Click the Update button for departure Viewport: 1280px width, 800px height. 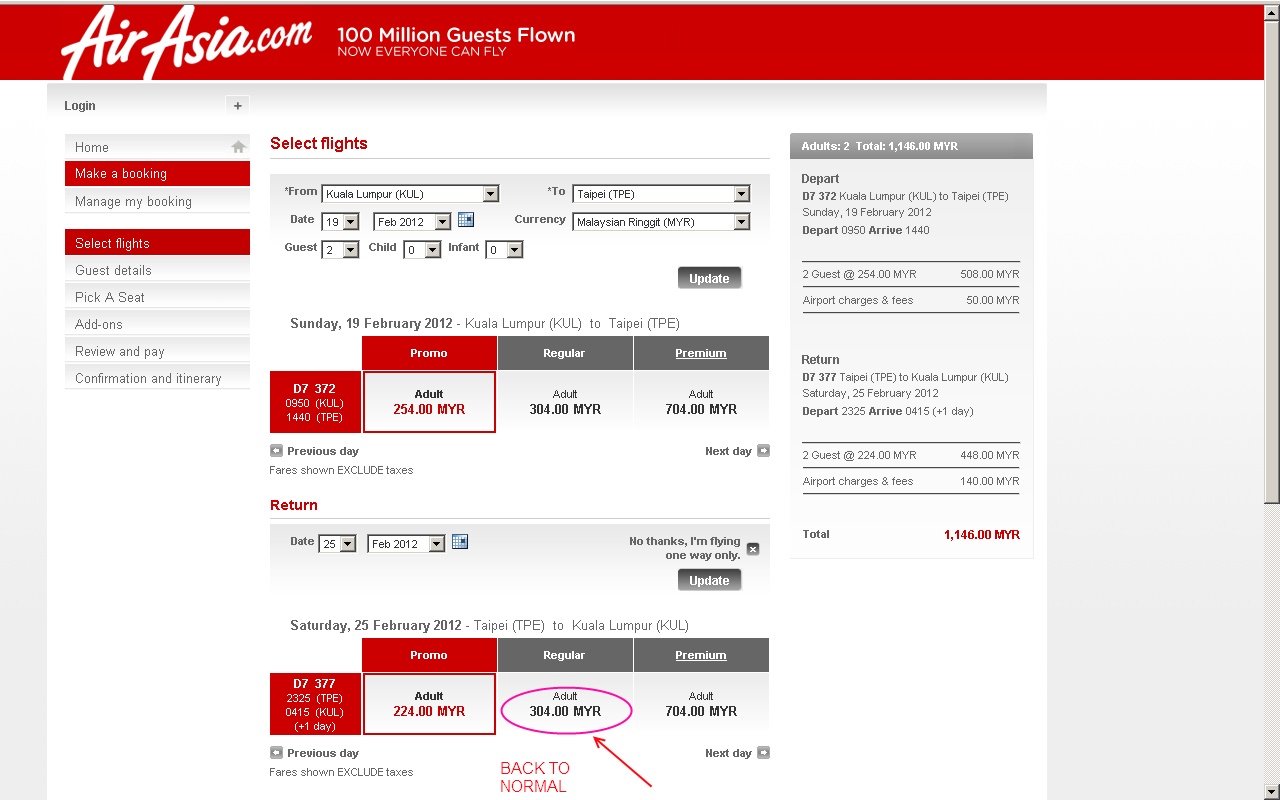(x=709, y=278)
